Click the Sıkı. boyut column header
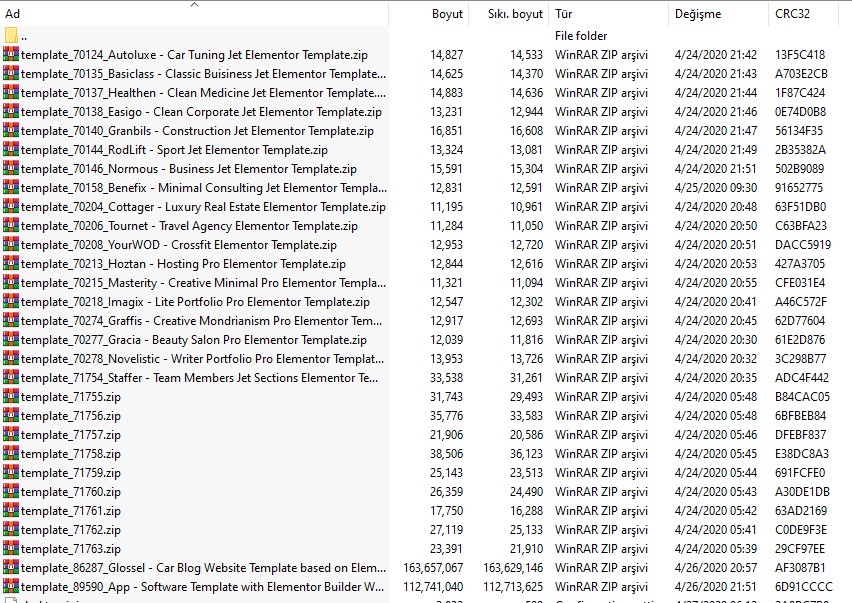 click(x=515, y=15)
